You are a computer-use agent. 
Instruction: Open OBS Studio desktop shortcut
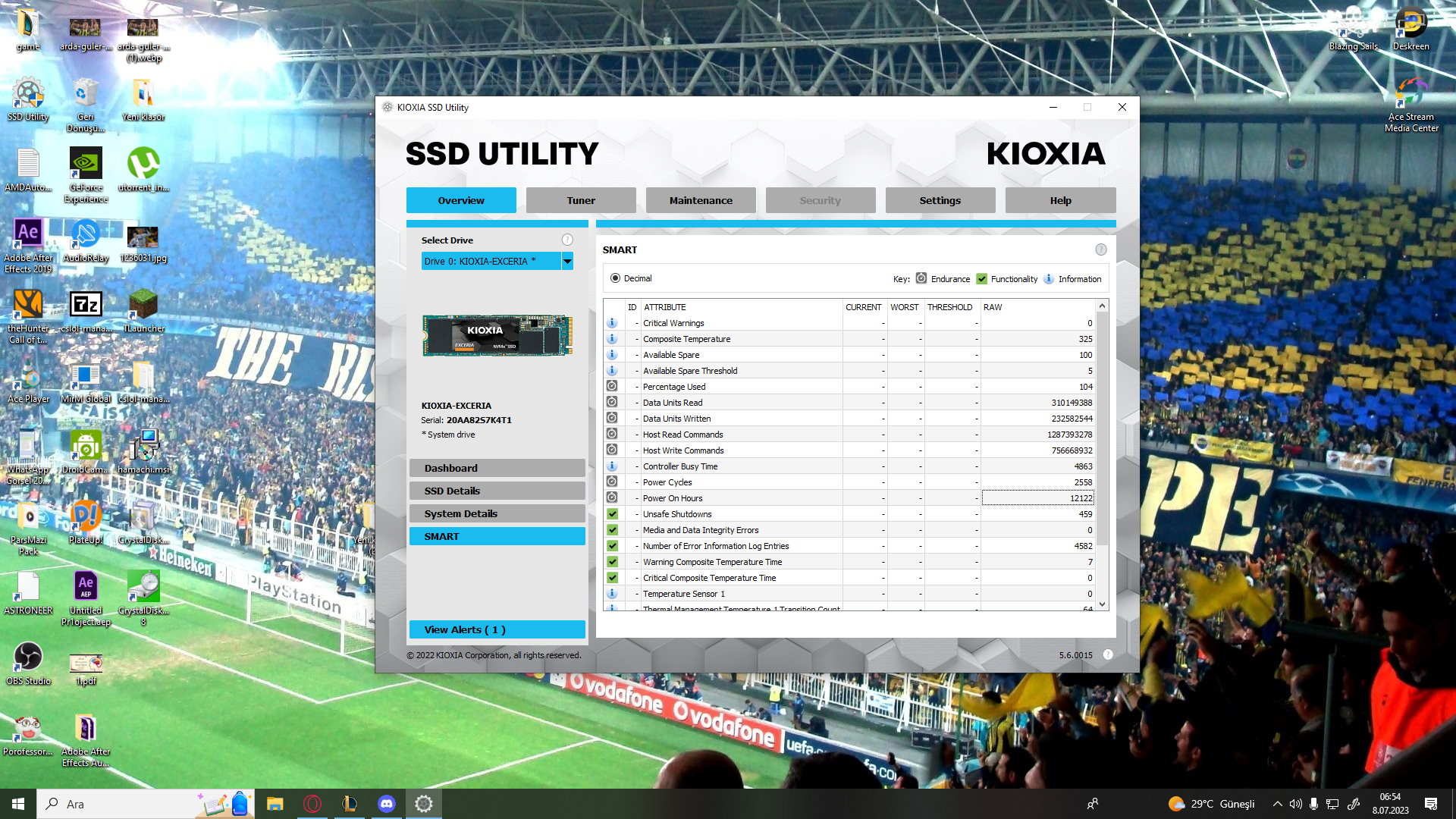pos(28,664)
